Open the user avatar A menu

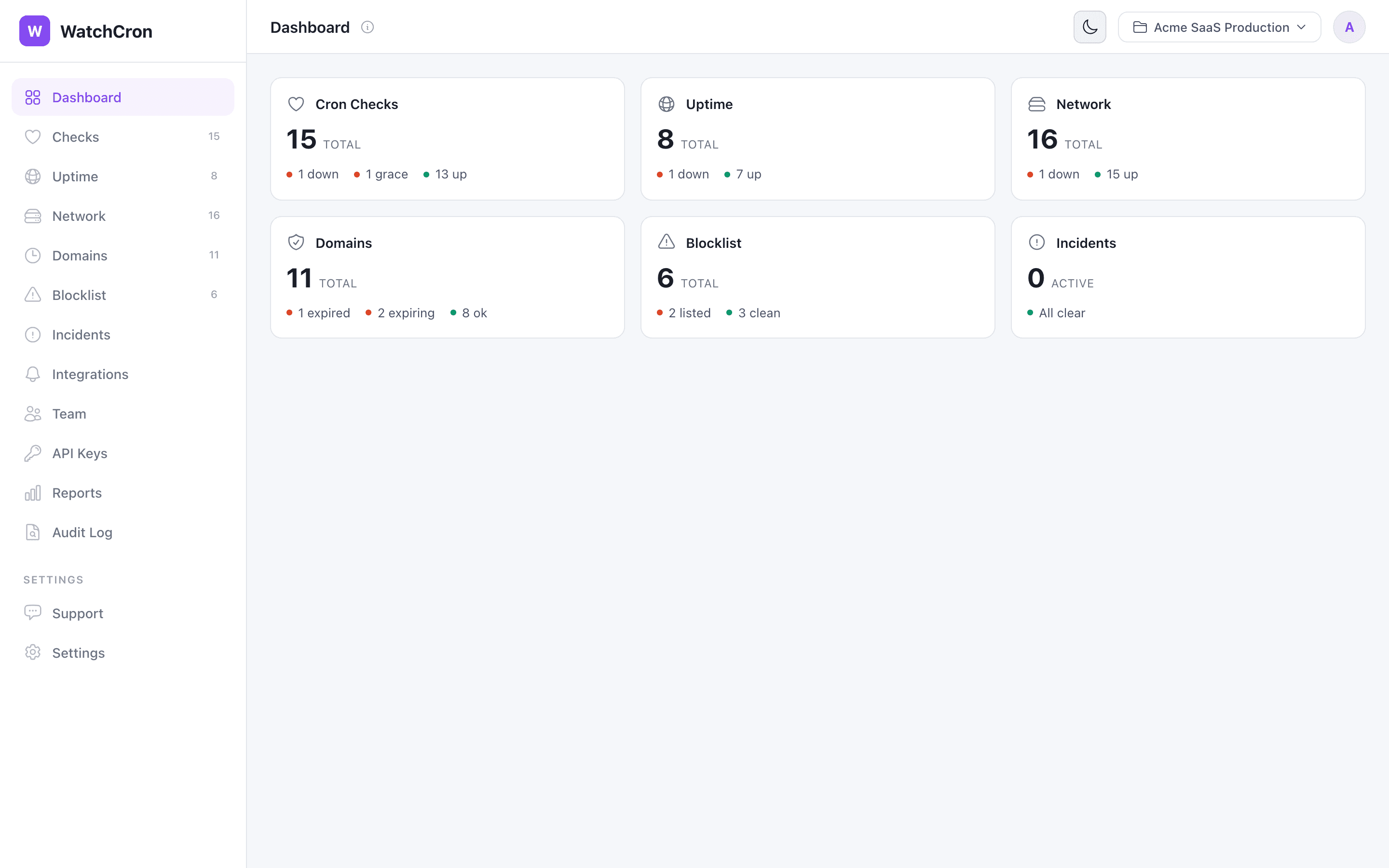pyautogui.click(x=1349, y=27)
